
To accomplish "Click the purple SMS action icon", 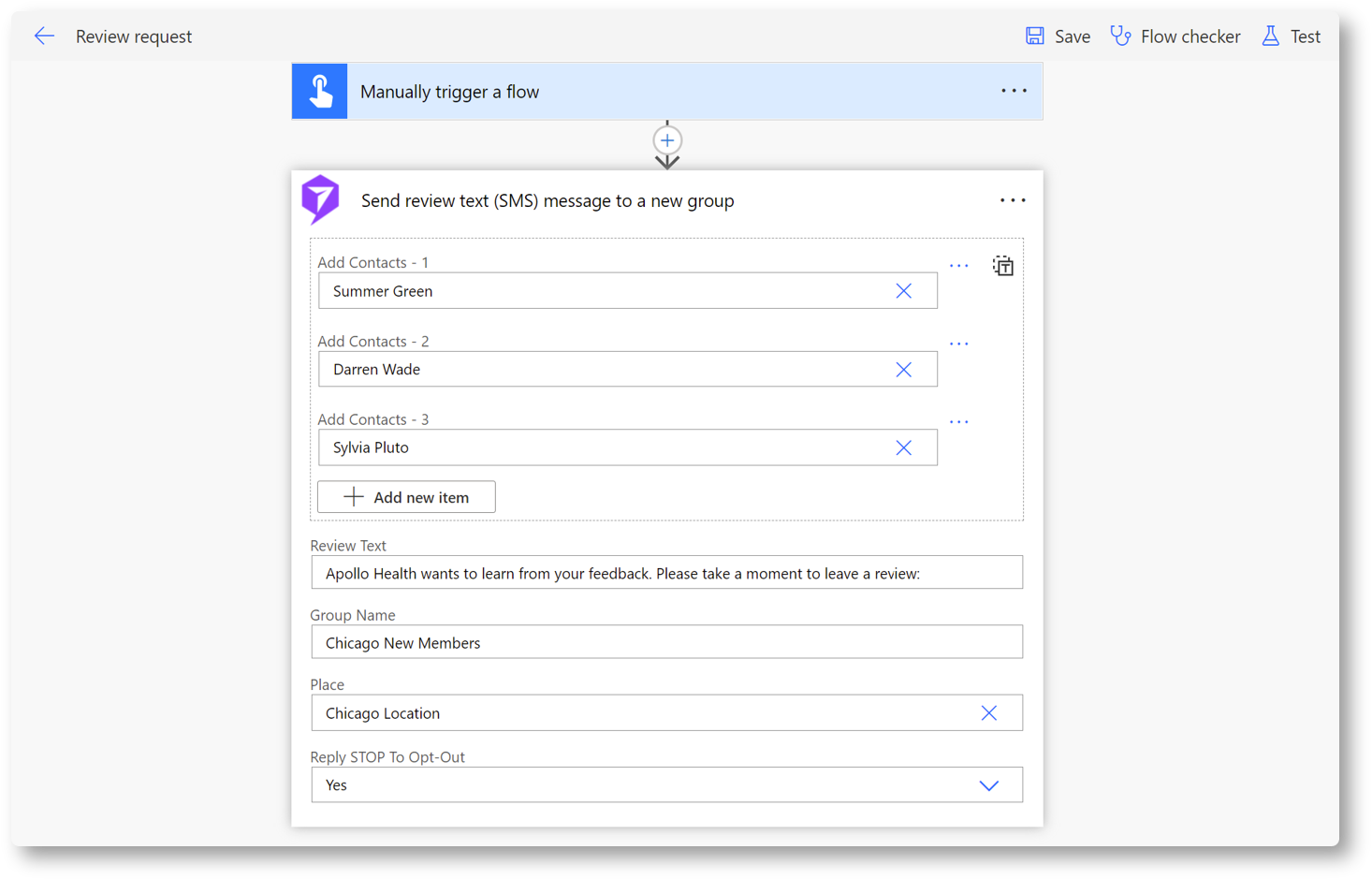I will tap(320, 199).
